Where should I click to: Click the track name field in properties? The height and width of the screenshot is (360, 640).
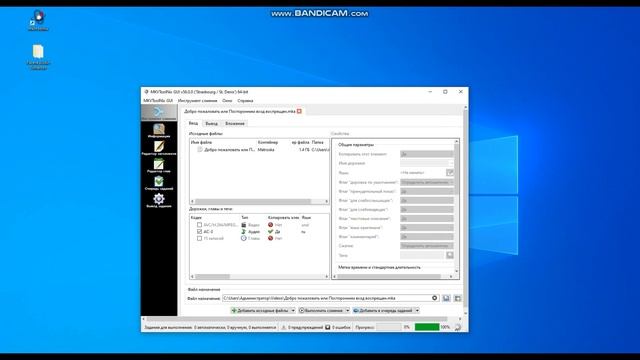coord(427,163)
